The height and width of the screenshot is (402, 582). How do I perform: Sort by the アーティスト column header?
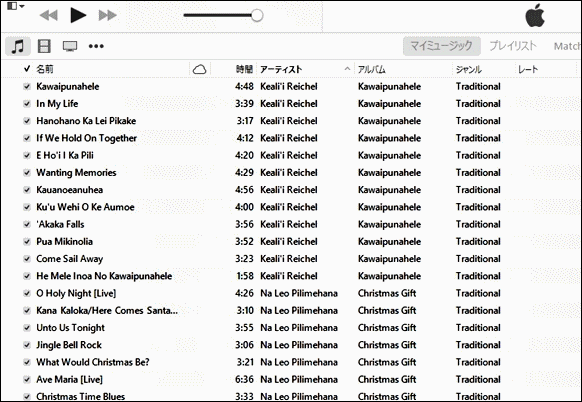(281, 69)
